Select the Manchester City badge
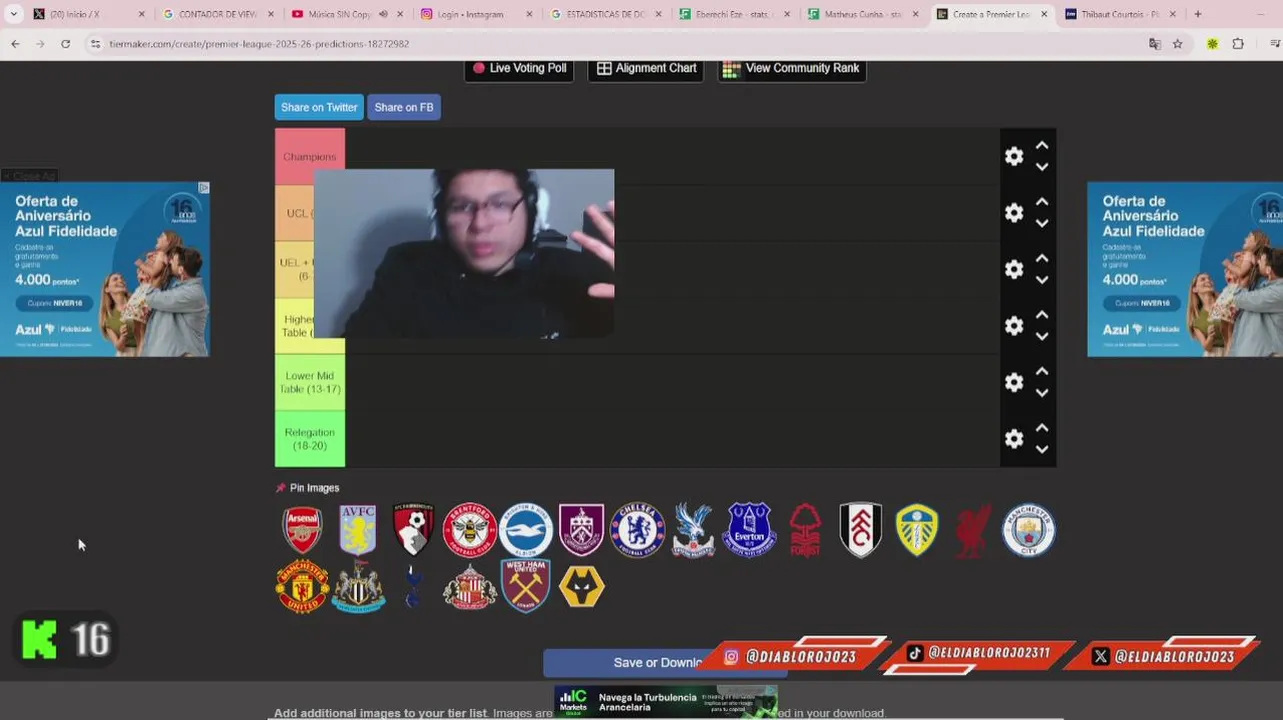Image resolution: width=1283 pixels, height=720 pixels. click(x=1029, y=530)
